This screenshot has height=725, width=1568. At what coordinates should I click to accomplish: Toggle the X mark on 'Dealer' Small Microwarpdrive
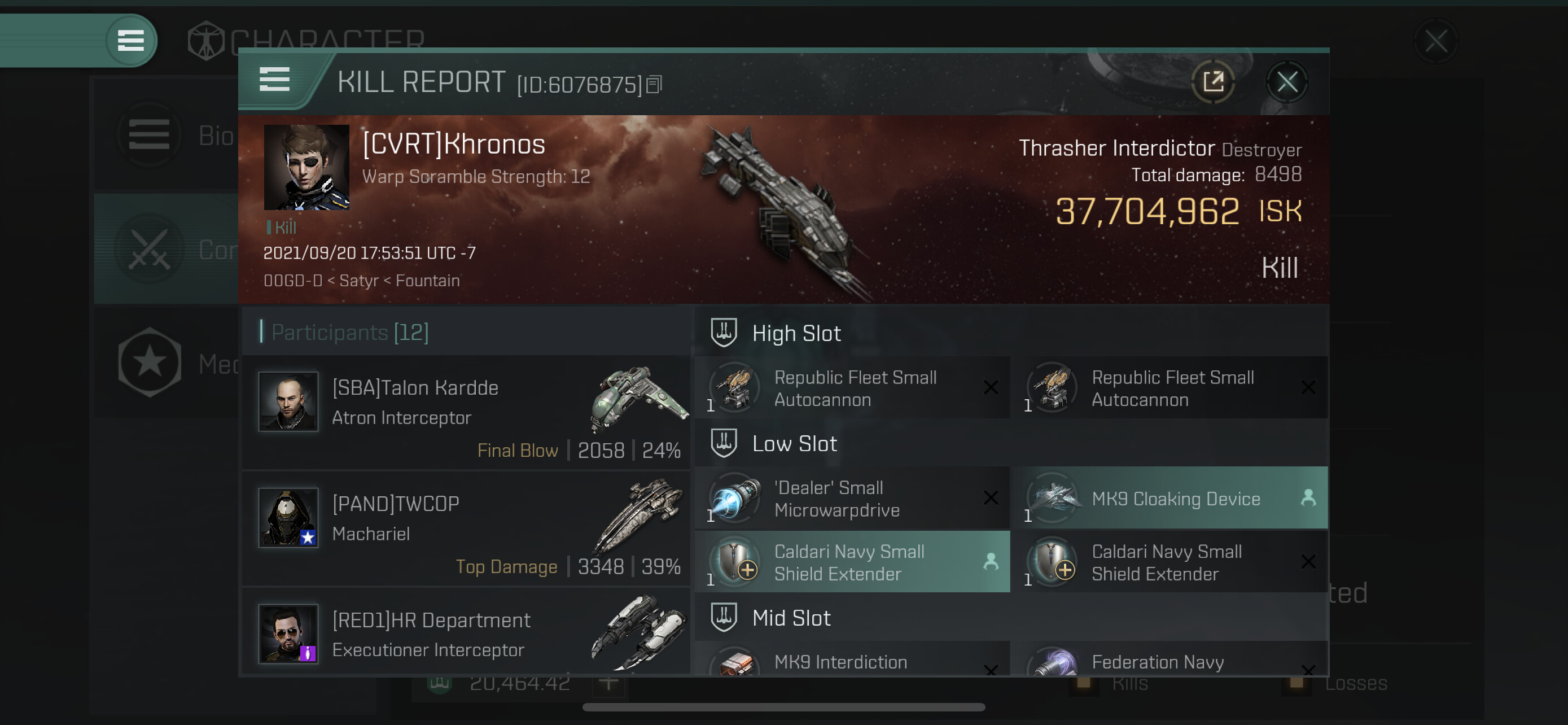point(991,498)
